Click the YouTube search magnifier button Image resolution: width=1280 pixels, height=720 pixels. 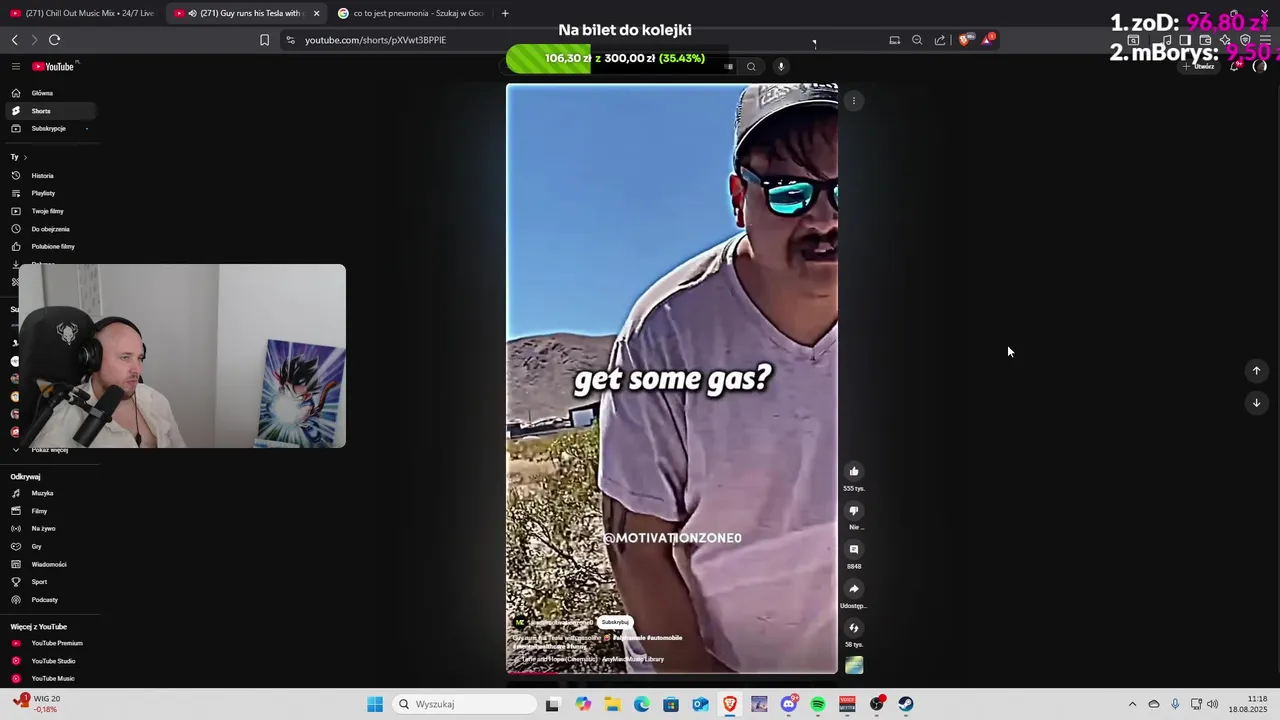pyautogui.click(x=751, y=67)
